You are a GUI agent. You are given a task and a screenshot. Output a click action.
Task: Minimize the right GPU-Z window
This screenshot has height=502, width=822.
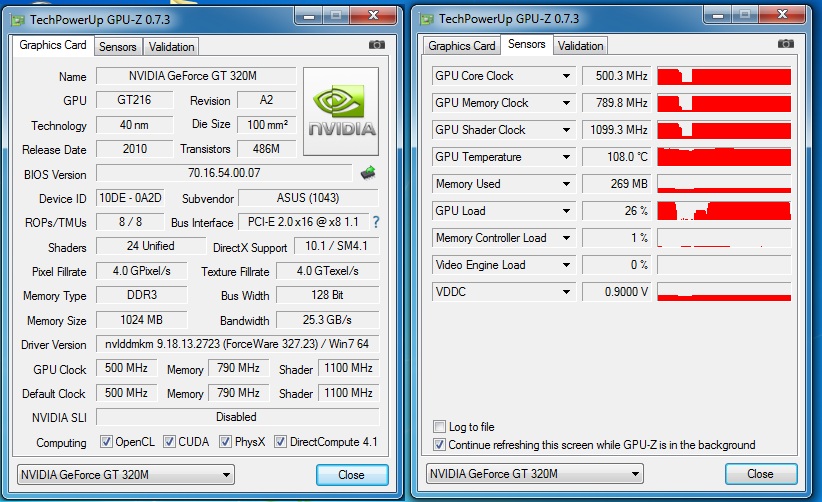tap(718, 15)
